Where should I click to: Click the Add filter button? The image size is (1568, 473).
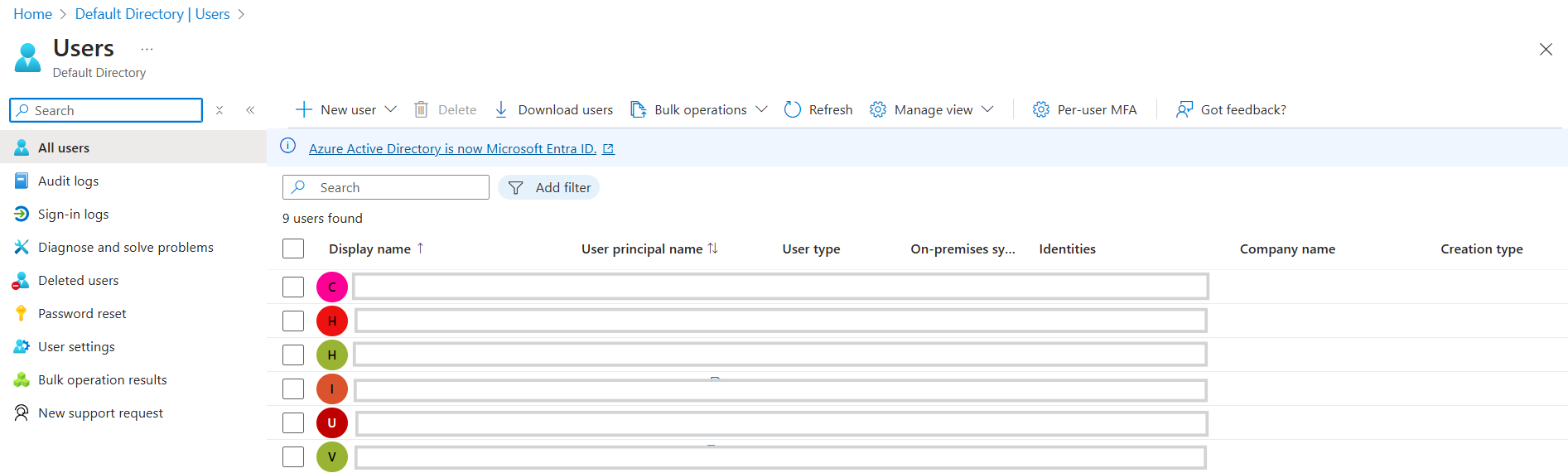548,187
